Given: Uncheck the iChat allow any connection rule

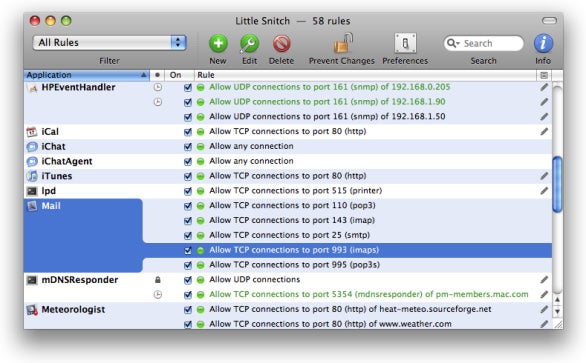Looking at the screenshot, I should pos(188,147).
